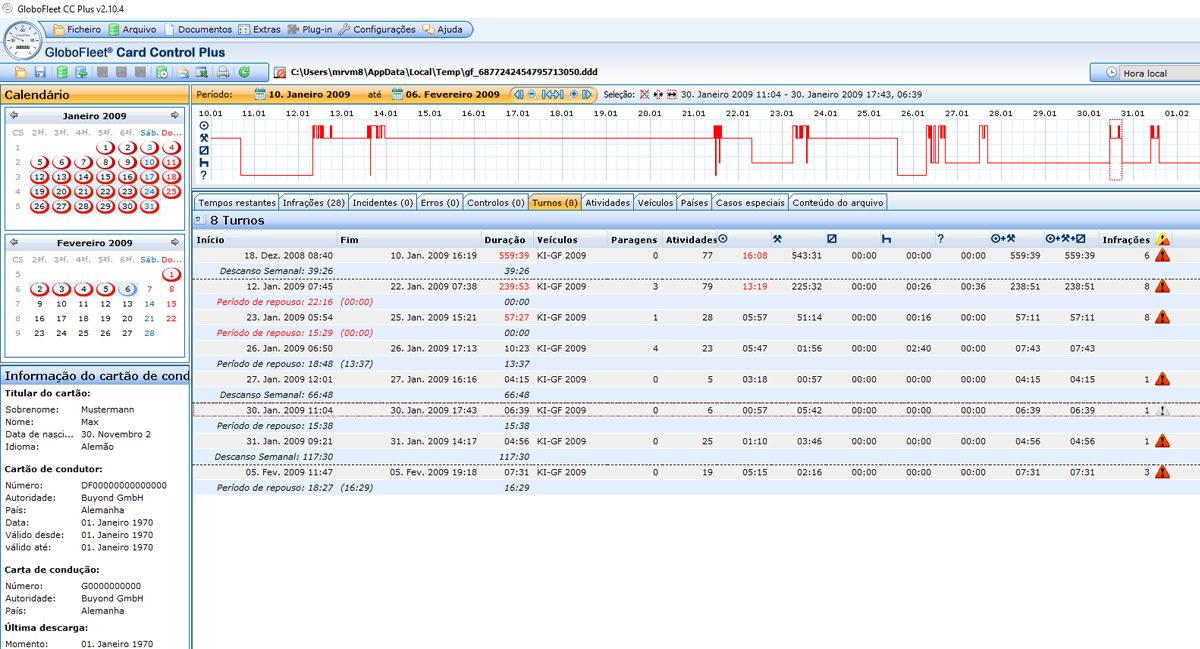1200x649 pixels.
Task: Click the save diskette toolbar icon
Action: [40, 72]
